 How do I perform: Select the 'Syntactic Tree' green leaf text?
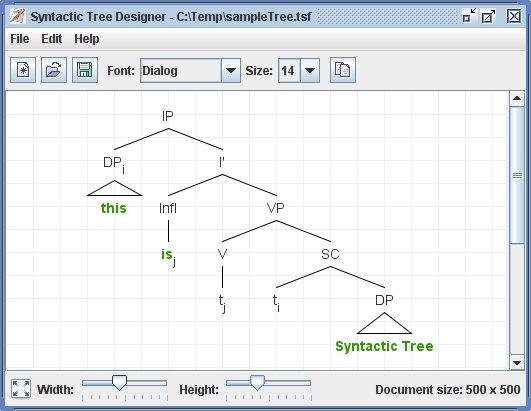(384, 346)
